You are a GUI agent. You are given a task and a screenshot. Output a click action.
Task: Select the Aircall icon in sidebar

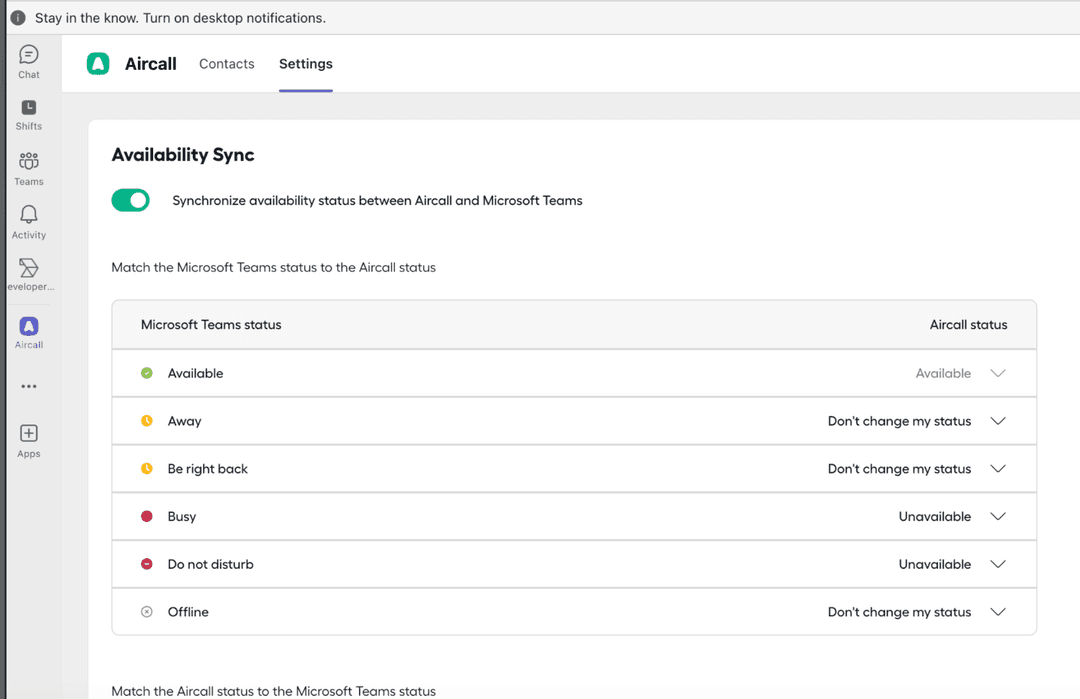[x=29, y=332]
